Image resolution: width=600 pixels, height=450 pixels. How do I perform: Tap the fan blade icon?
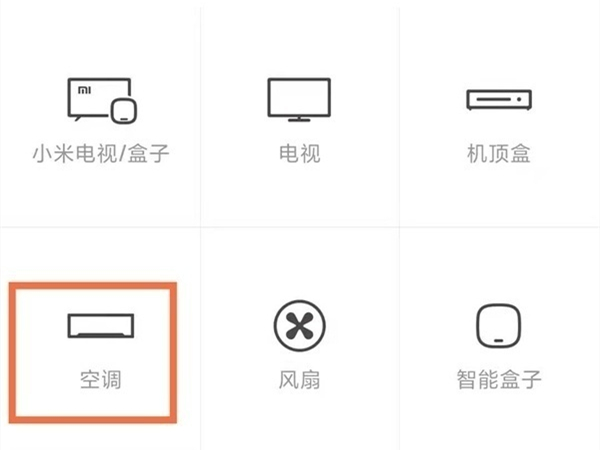(x=300, y=325)
